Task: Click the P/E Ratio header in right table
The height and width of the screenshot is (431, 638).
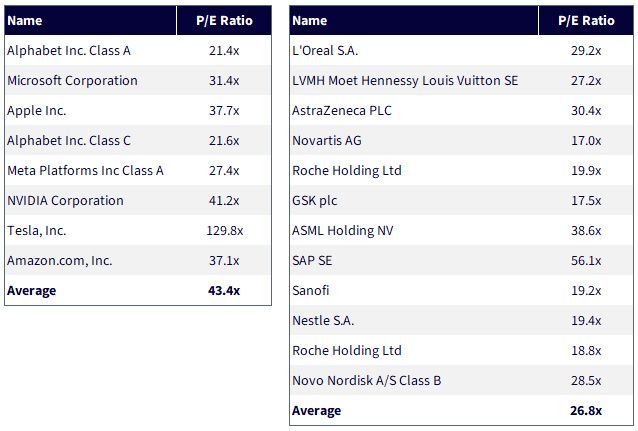Action: (x=586, y=20)
